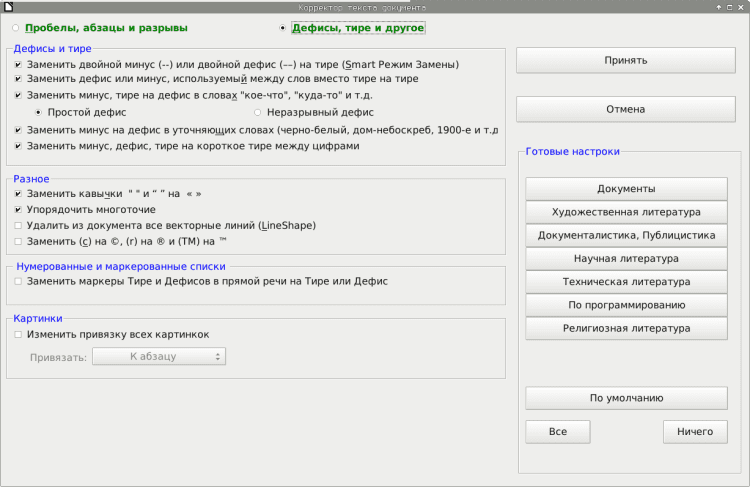The image size is (750, 487).
Task: Maximize the document corrector window
Action: [729, 7]
